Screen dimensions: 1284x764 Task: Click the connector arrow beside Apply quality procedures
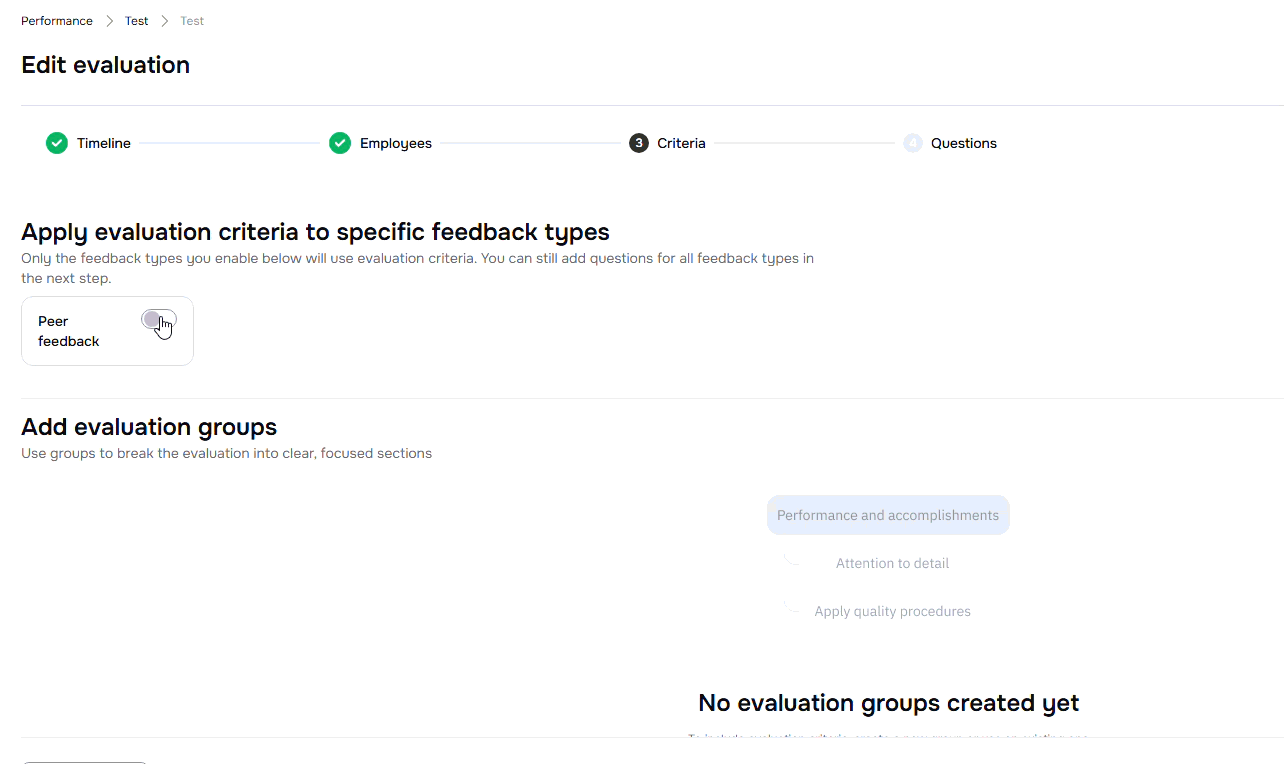(792, 607)
